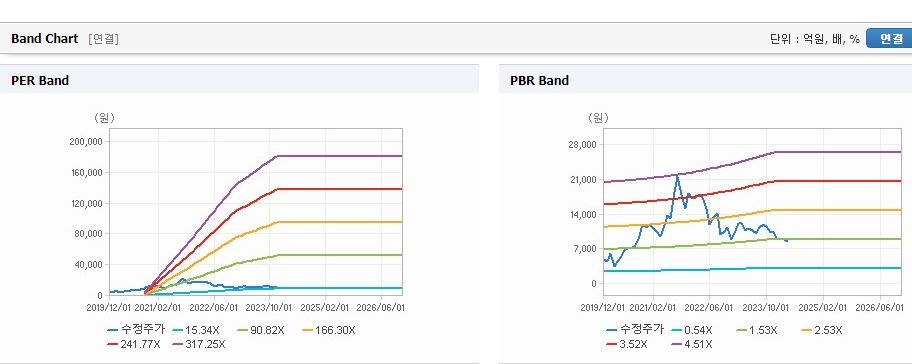
Task: Click the (원) unit label above PER chart
Action: [105, 117]
